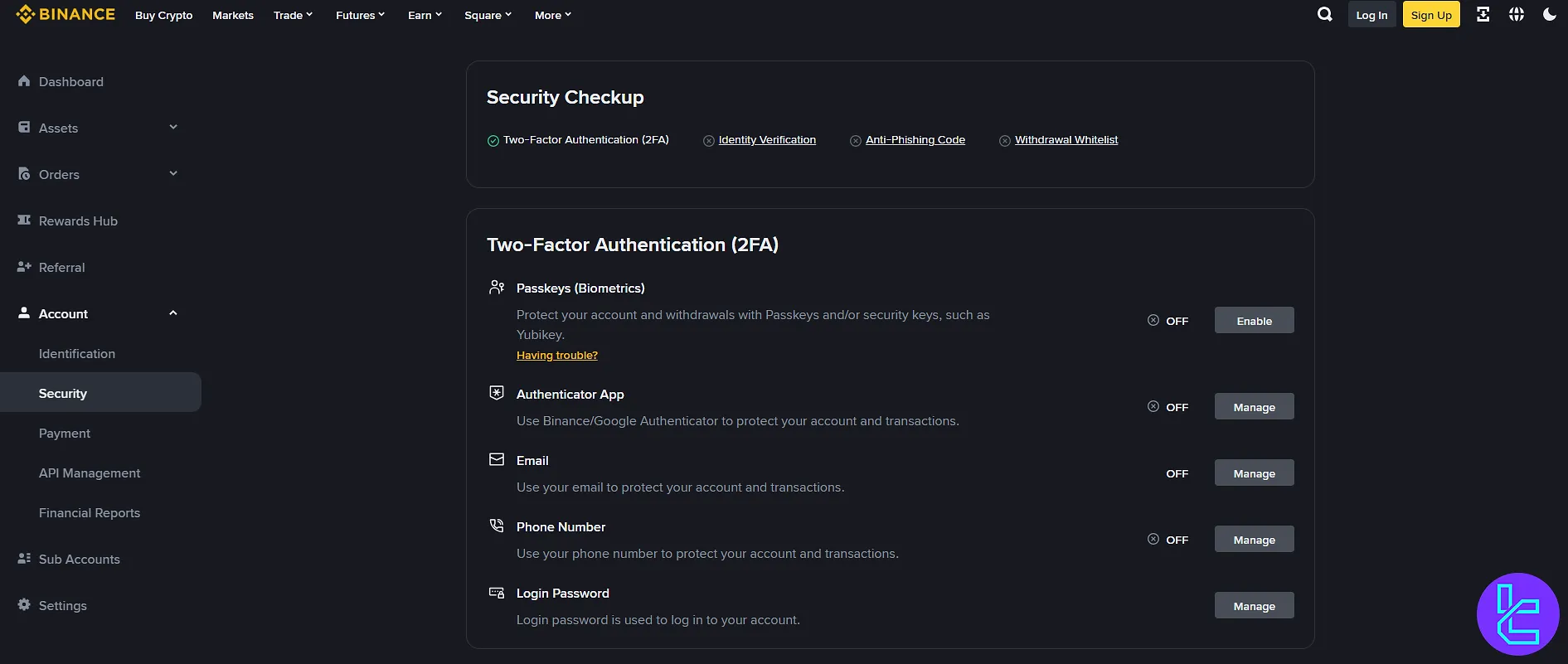Click the green 2FA checkmark icon
1568x664 pixels.
(493, 141)
